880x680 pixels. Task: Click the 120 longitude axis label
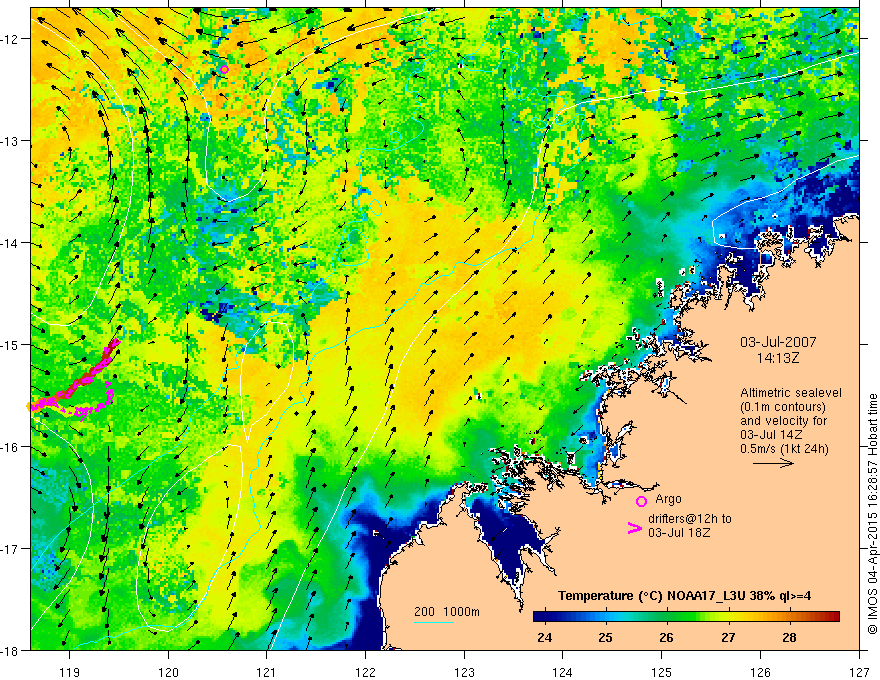pos(168,672)
